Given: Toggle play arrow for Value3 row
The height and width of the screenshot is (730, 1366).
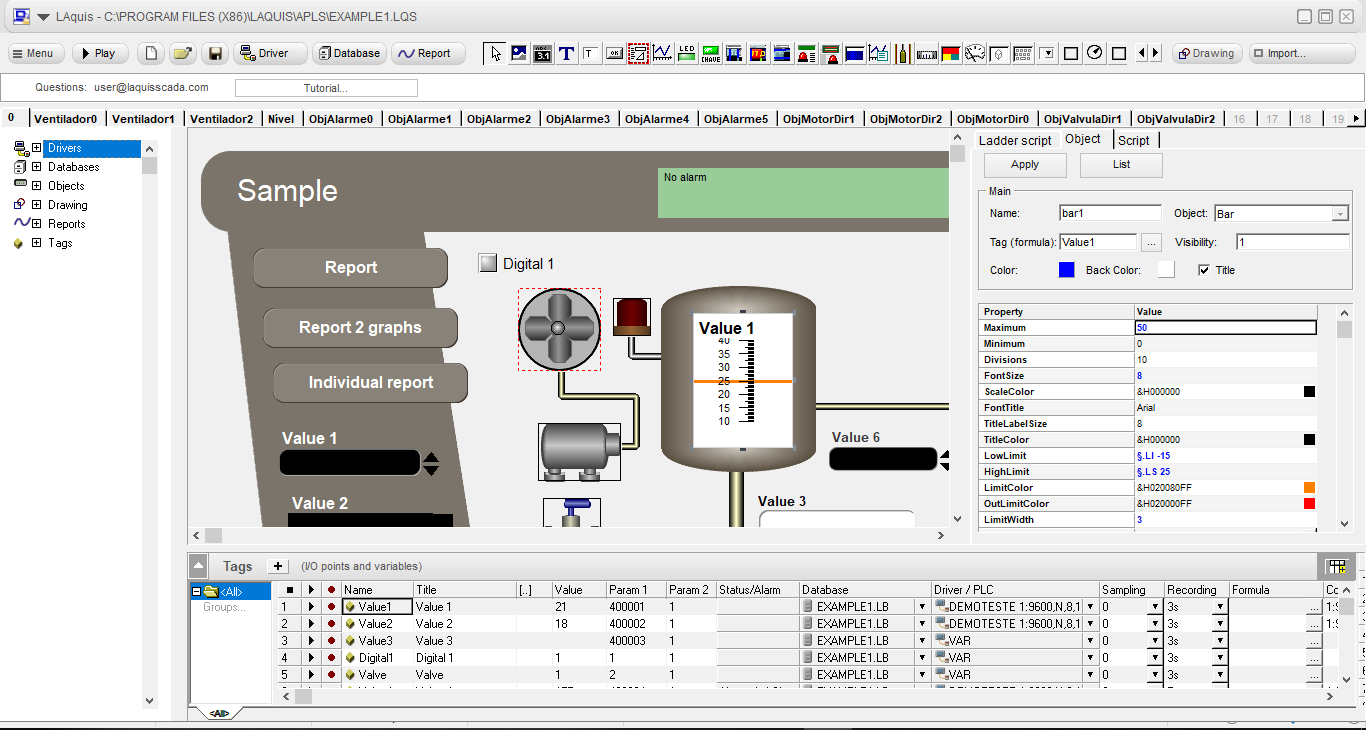Looking at the screenshot, I should [x=311, y=641].
